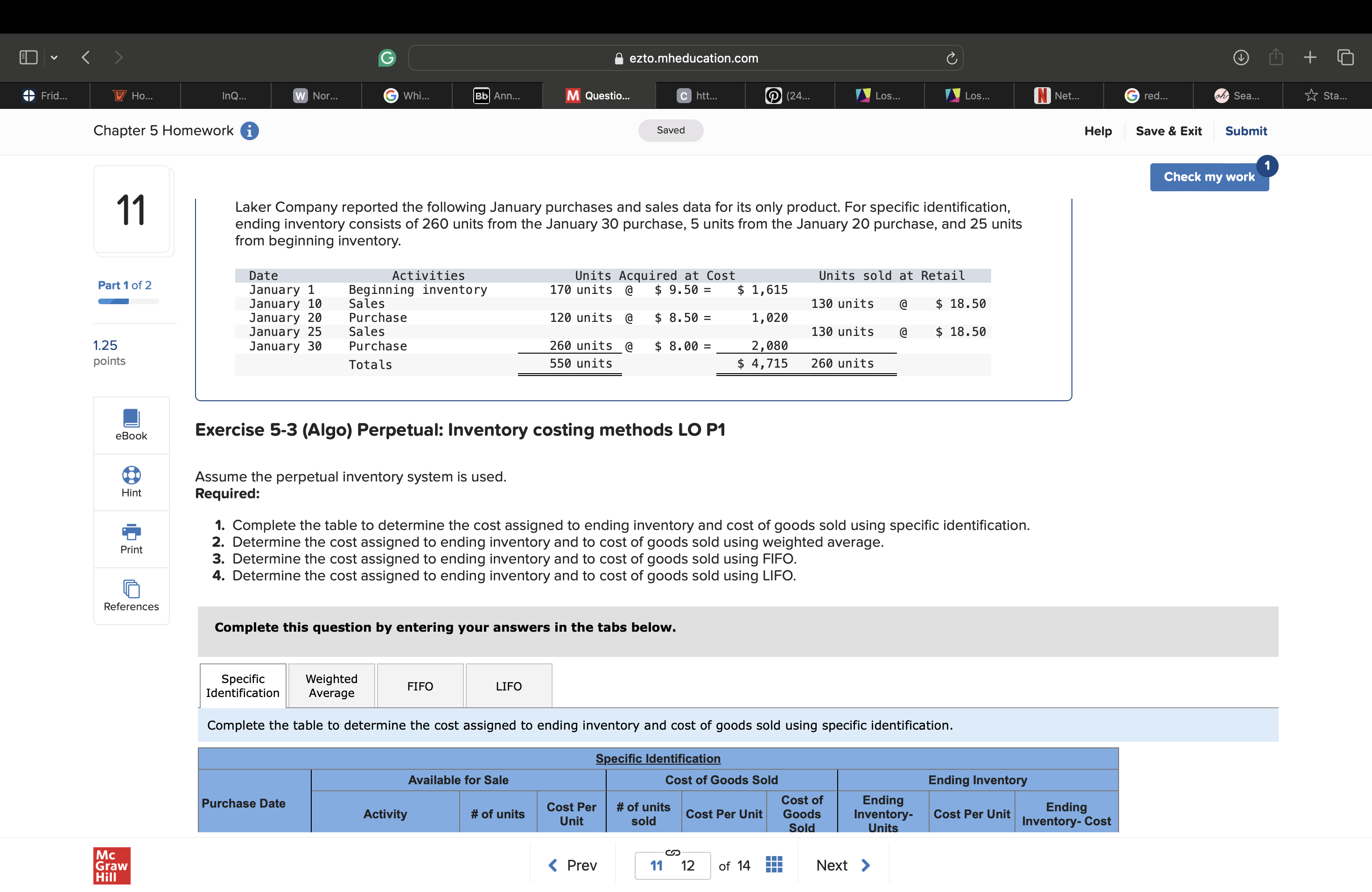Expand the chevron next to the sidebar button
1372x892 pixels.
(x=54, y=57)
